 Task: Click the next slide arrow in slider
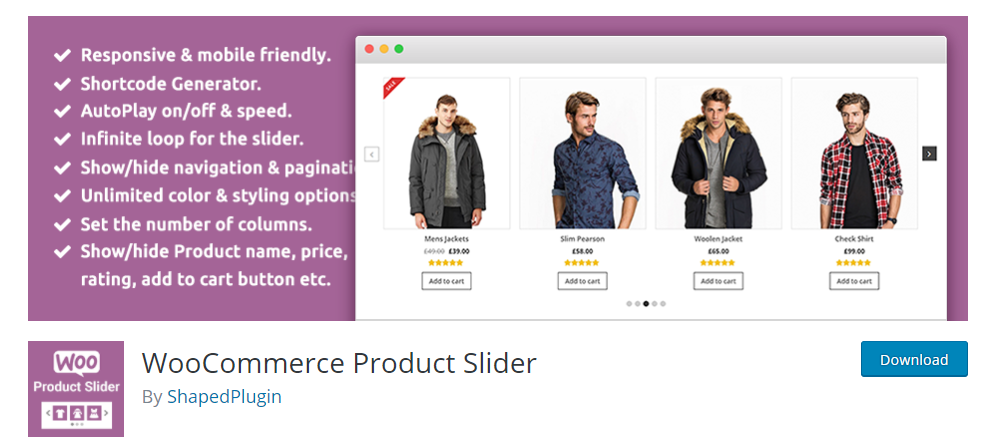[929, 153]
